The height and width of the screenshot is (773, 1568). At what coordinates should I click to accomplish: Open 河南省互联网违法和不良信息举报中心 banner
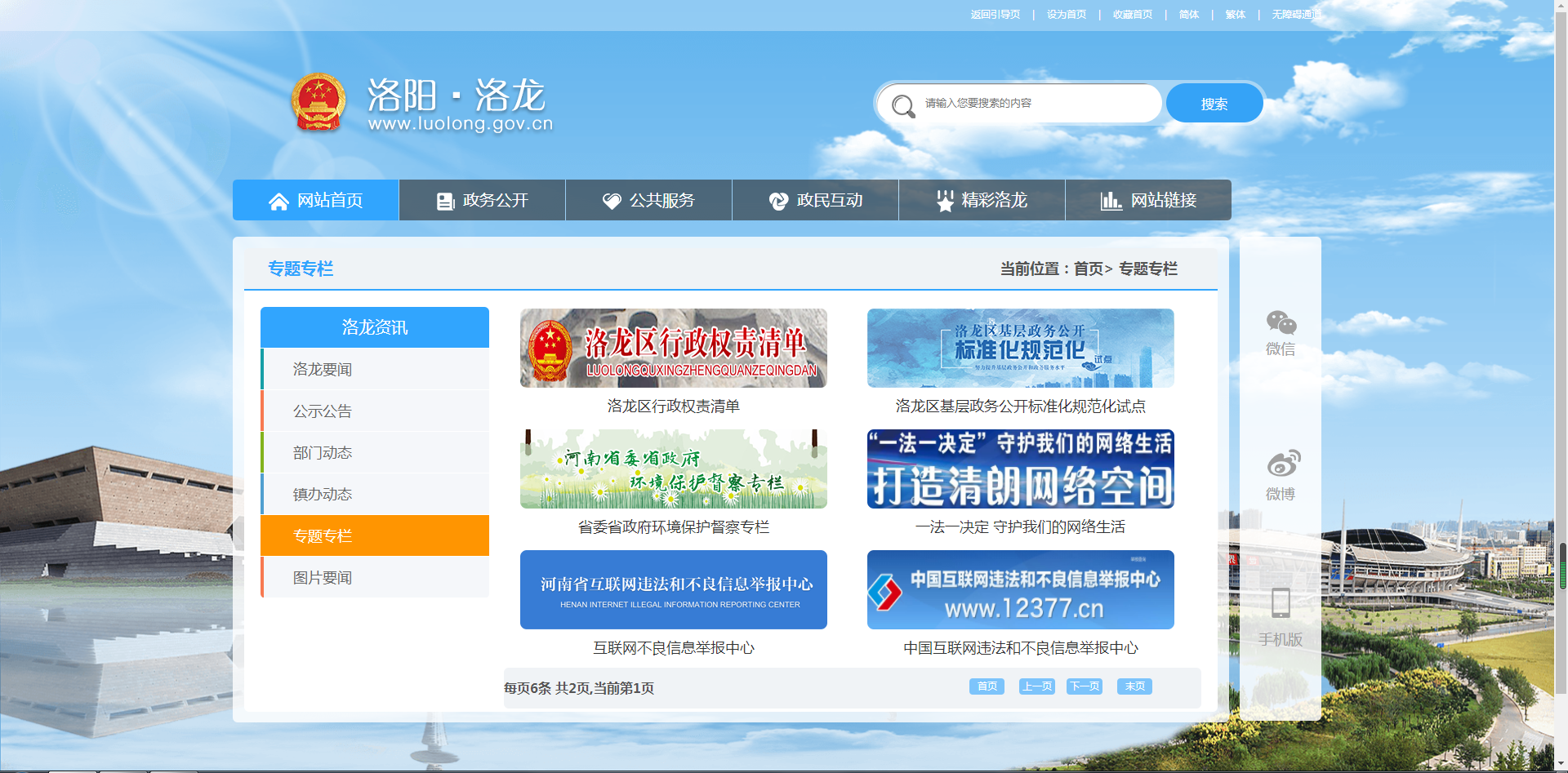(674, 589)
